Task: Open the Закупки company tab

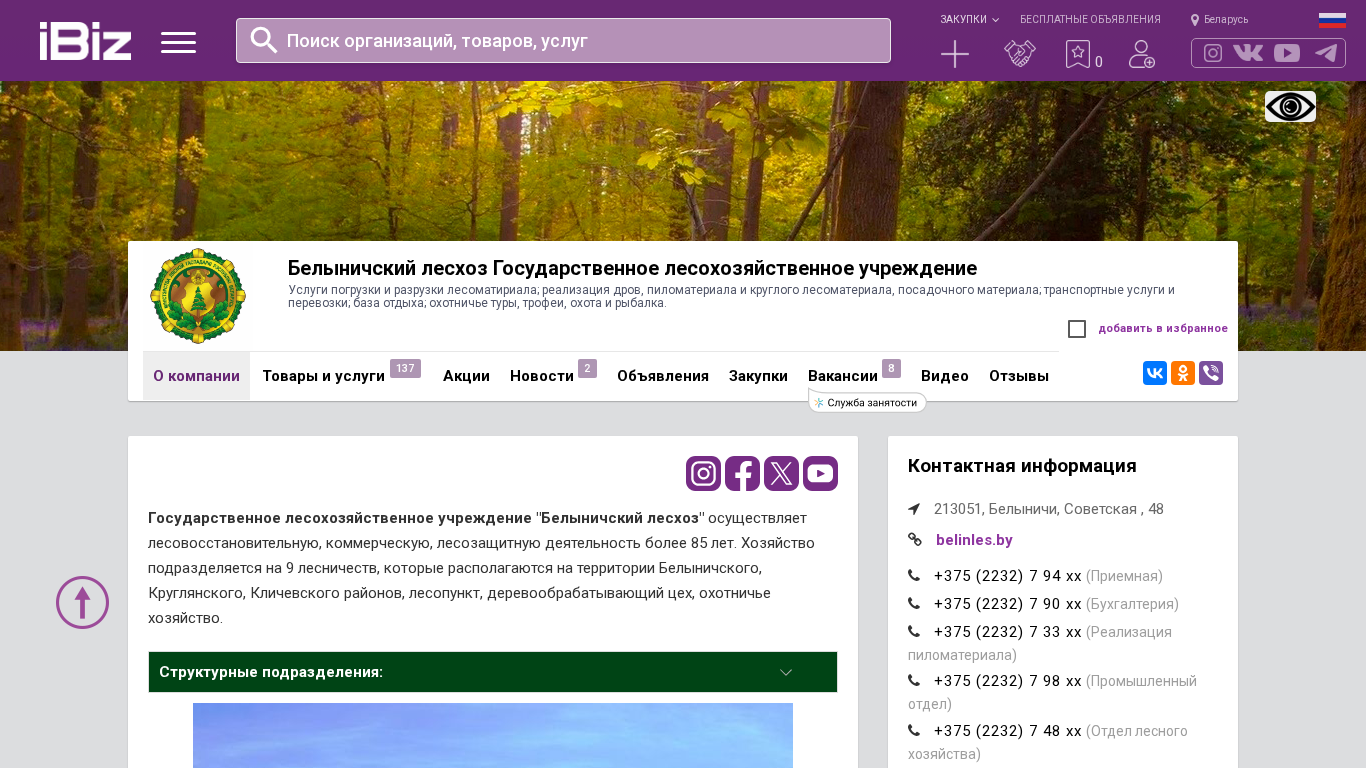Action: point(758,376)
